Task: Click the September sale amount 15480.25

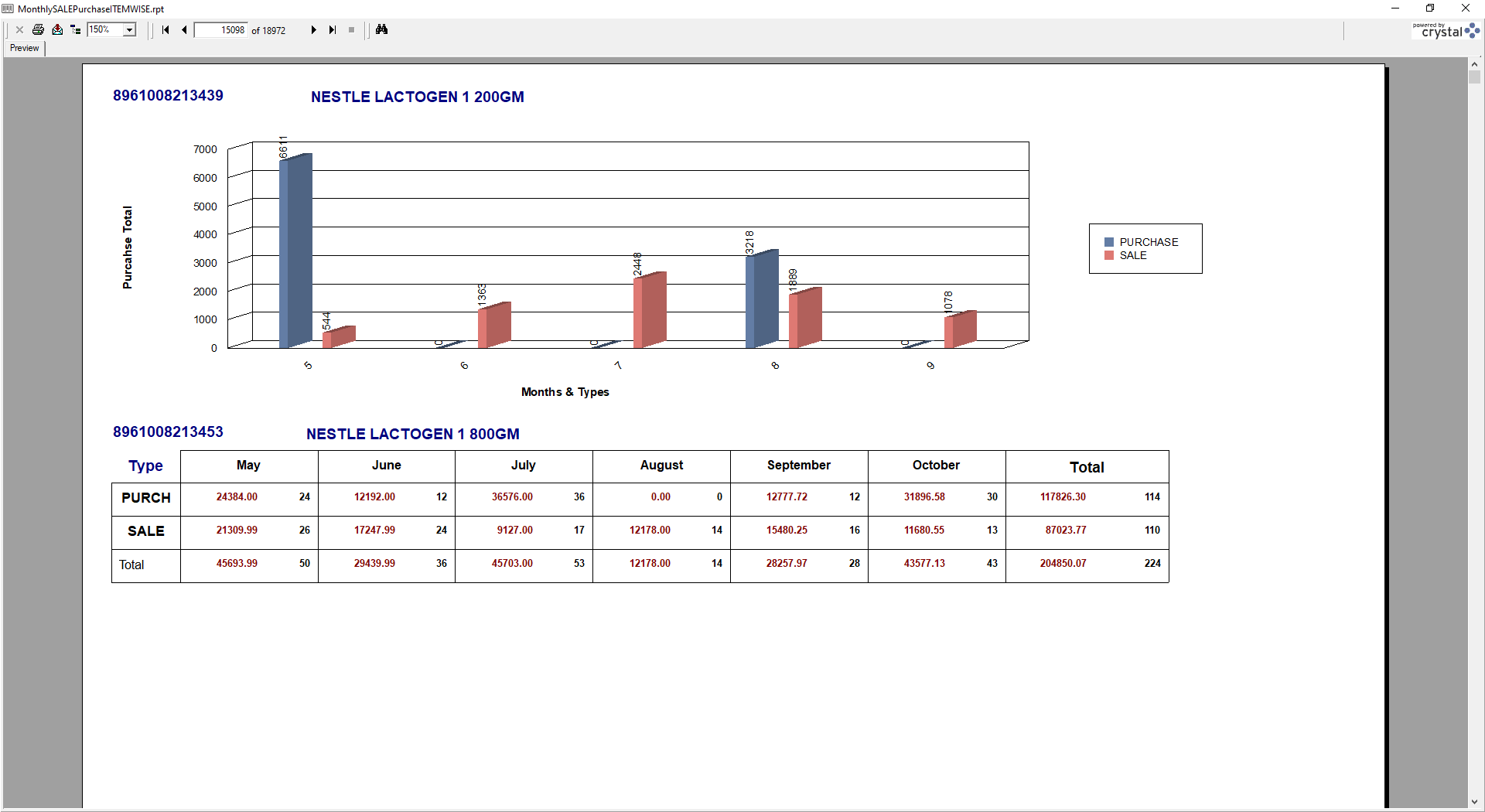Action: (x=787, y=531)
